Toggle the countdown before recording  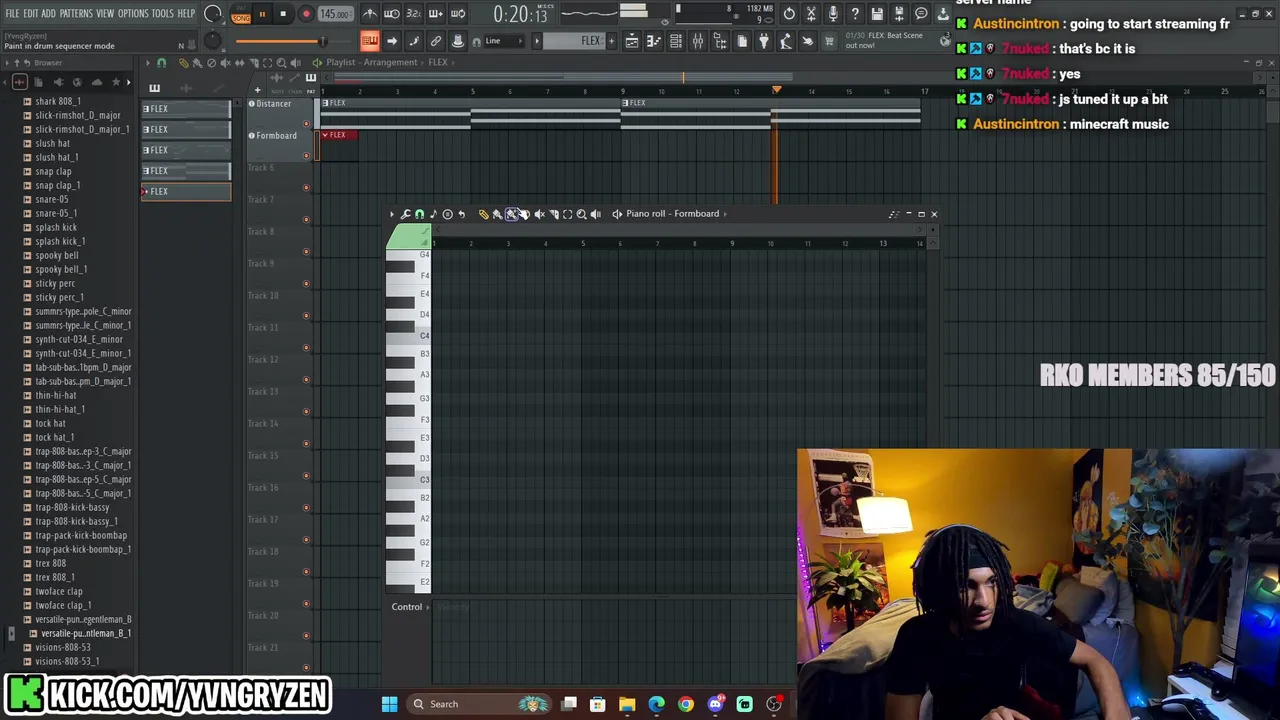[414, 14]
